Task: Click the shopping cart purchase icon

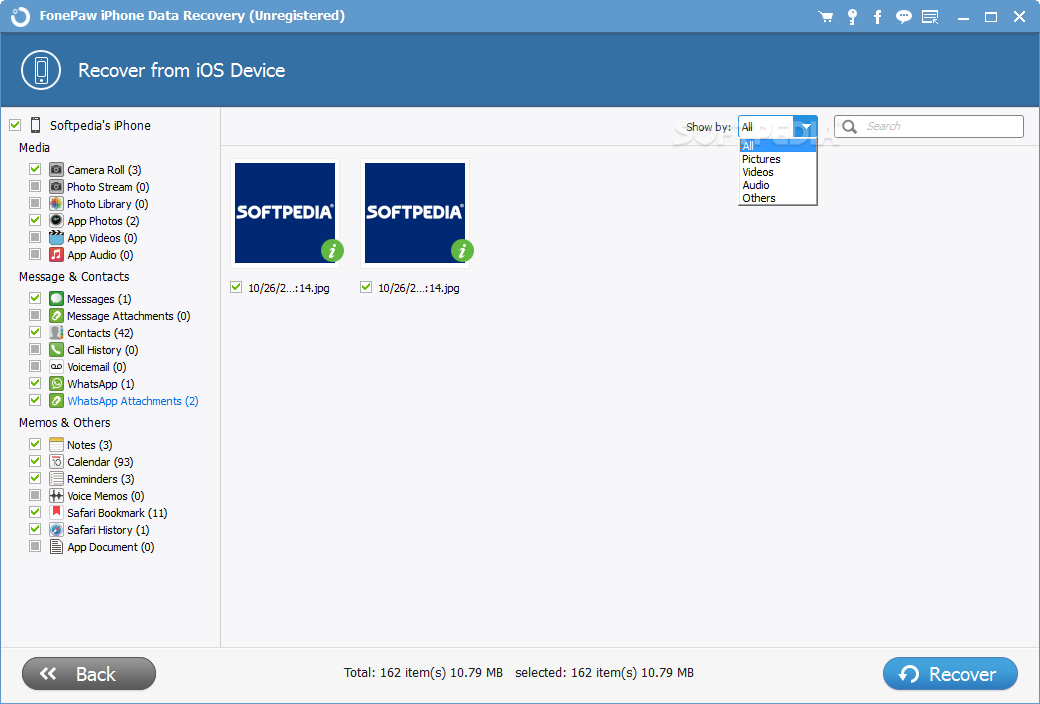Action: coord(826,17)
